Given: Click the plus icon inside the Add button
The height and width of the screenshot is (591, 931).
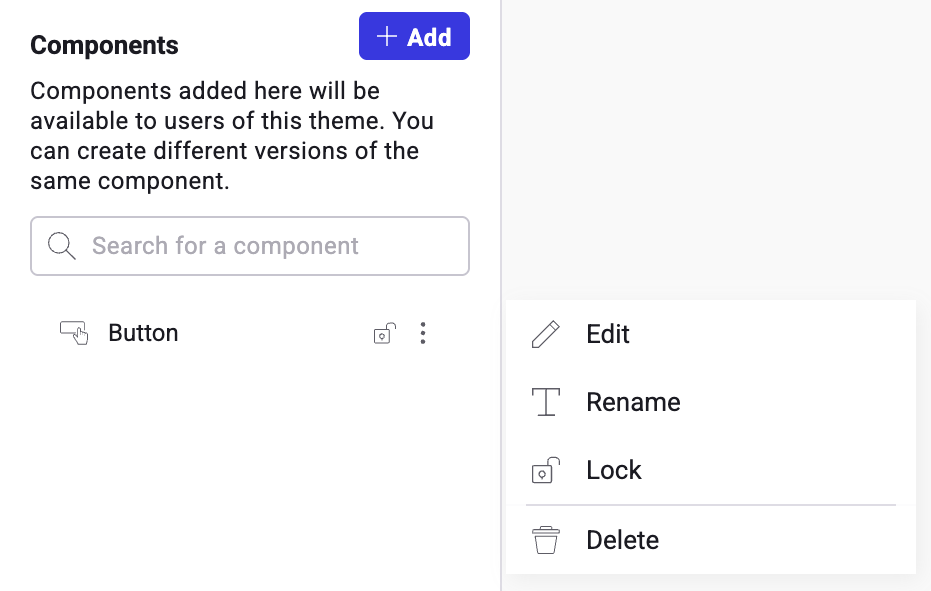Looking at the screenshot, I should (386, 37).
